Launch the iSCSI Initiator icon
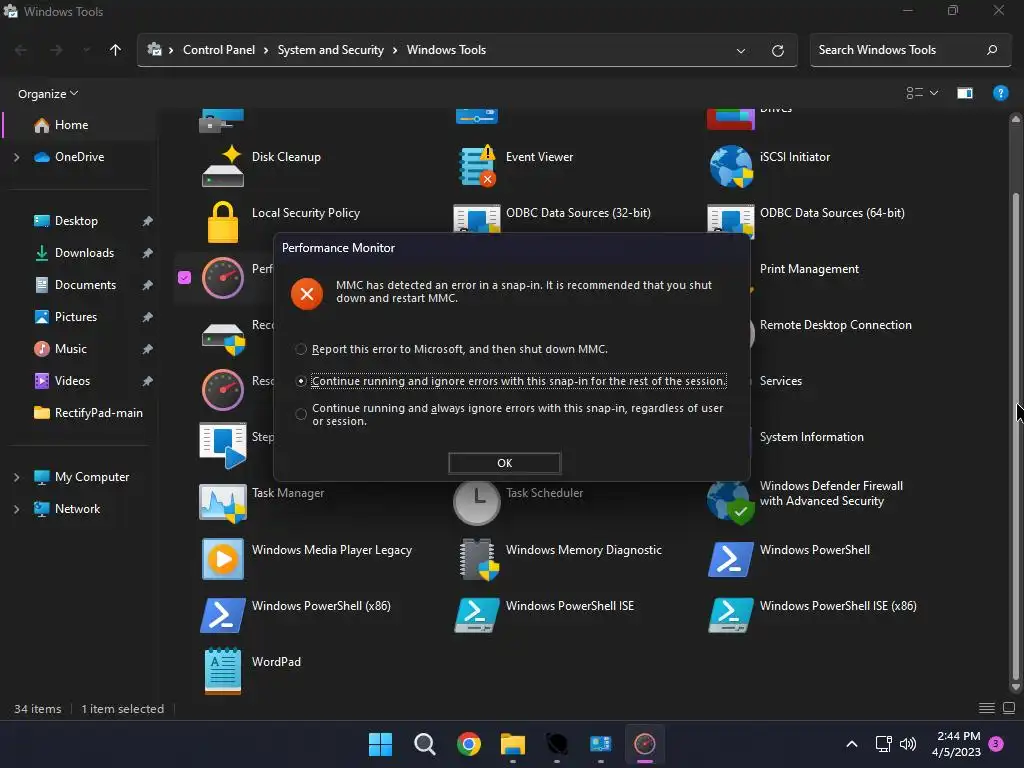1024x768 pixels. pos(731,166)
